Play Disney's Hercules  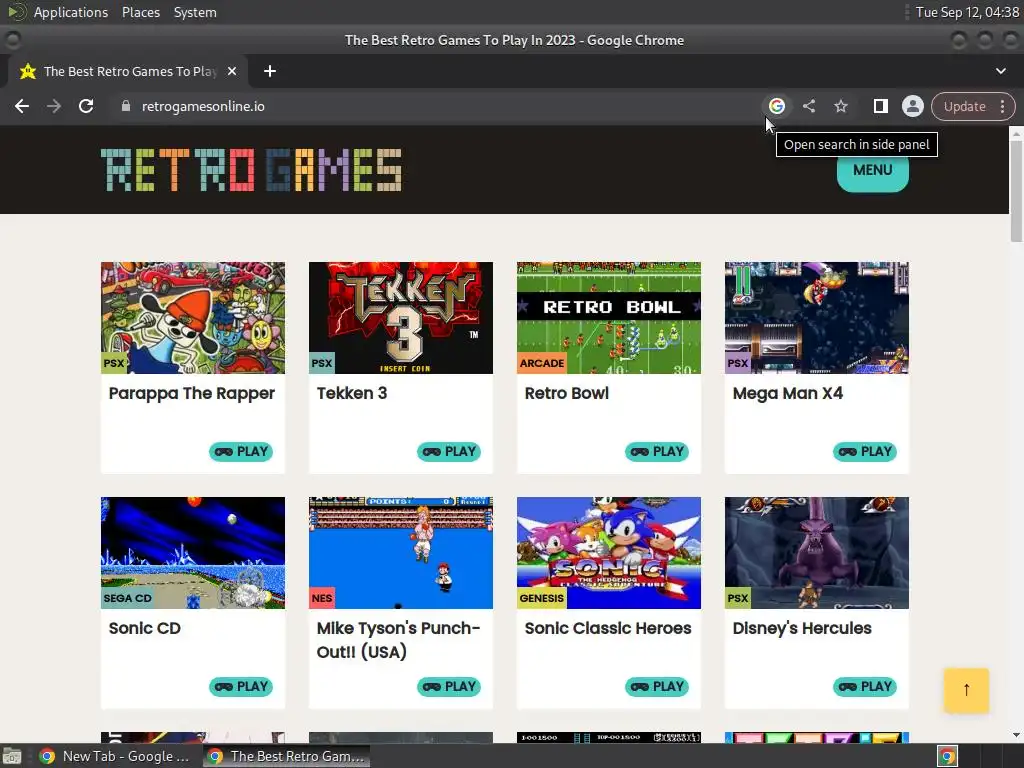(865, 687)
